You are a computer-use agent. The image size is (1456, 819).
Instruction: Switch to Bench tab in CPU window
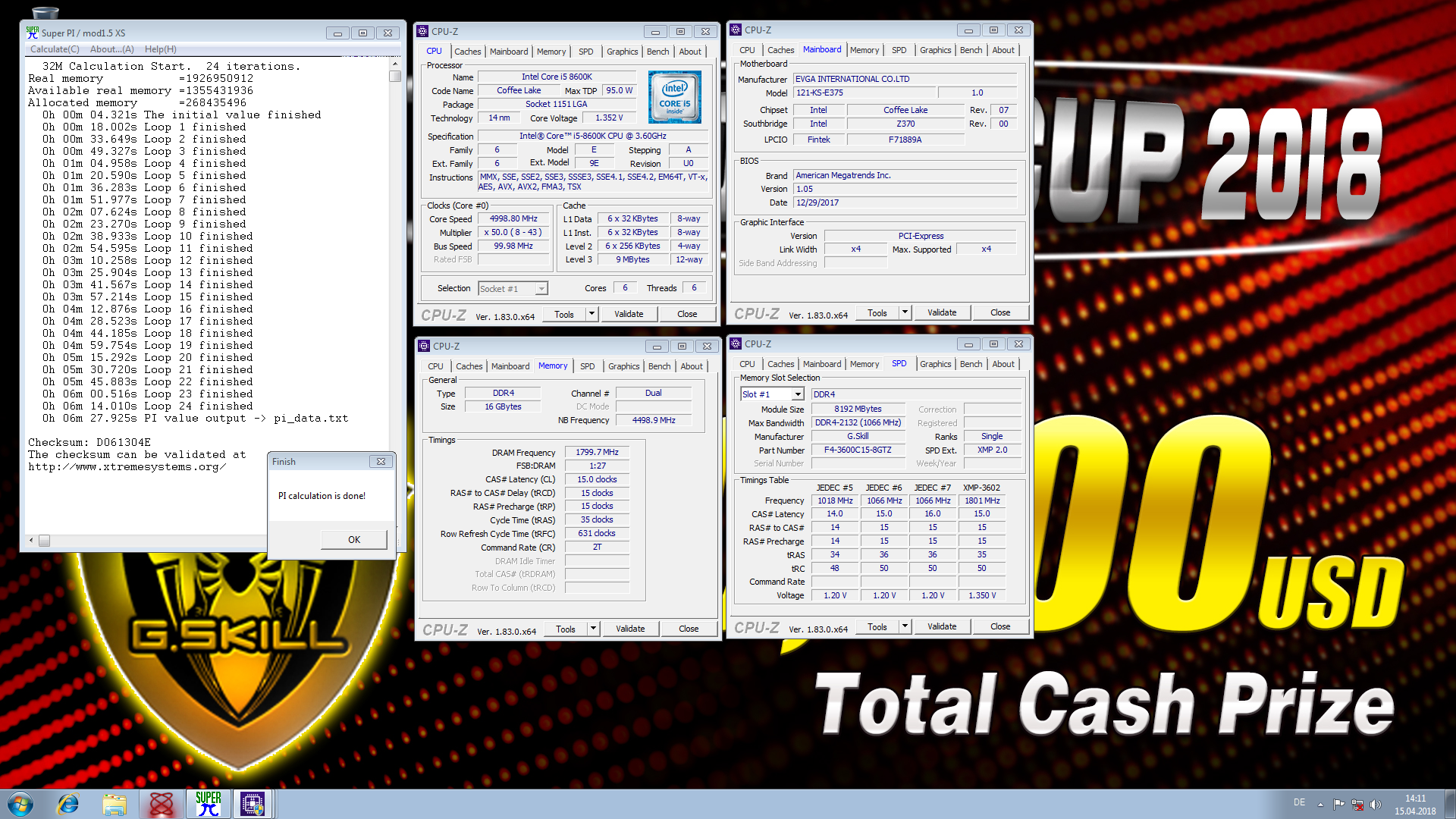click(x=657, y=52)
